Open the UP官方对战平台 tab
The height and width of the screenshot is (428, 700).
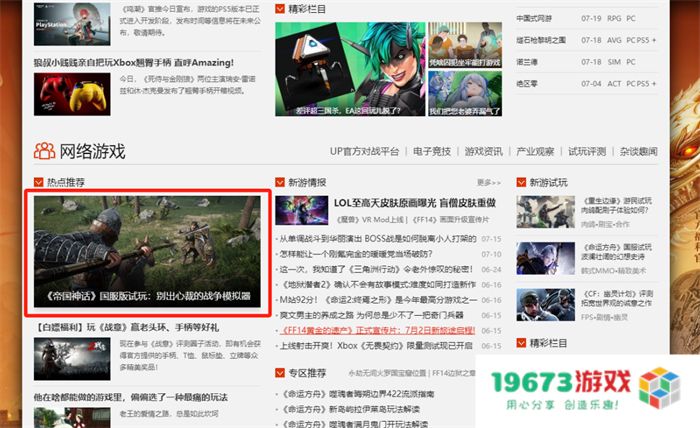(x=364, y=151)
